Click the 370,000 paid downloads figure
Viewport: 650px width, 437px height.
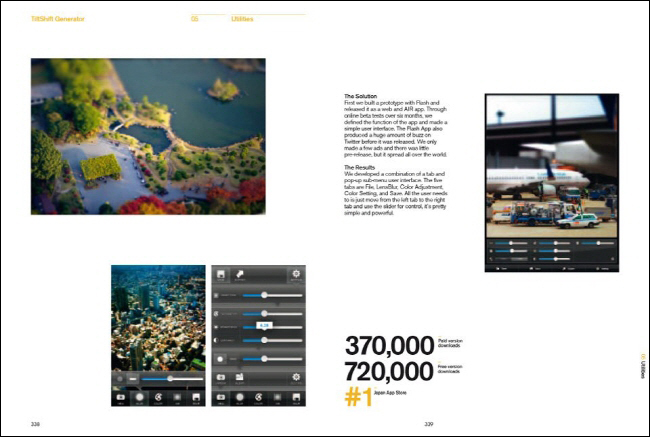(x=389, y=346)
